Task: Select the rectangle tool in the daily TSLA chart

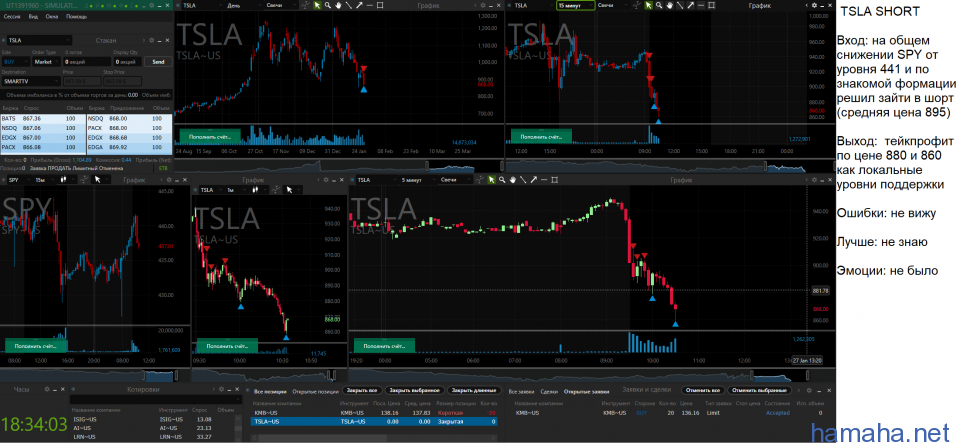Action: pos(380,5)
